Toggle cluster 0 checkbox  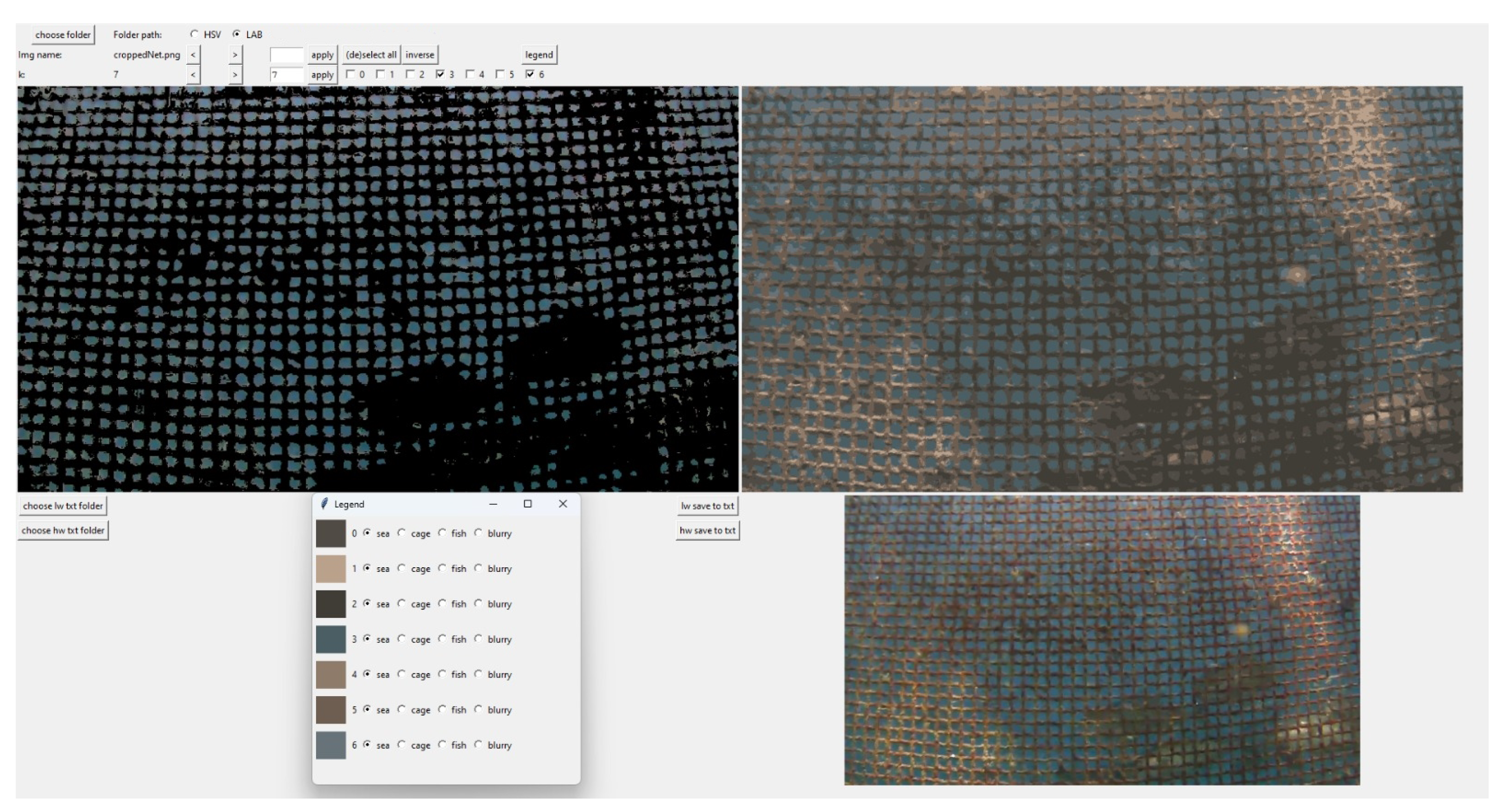tap(351, 74)
